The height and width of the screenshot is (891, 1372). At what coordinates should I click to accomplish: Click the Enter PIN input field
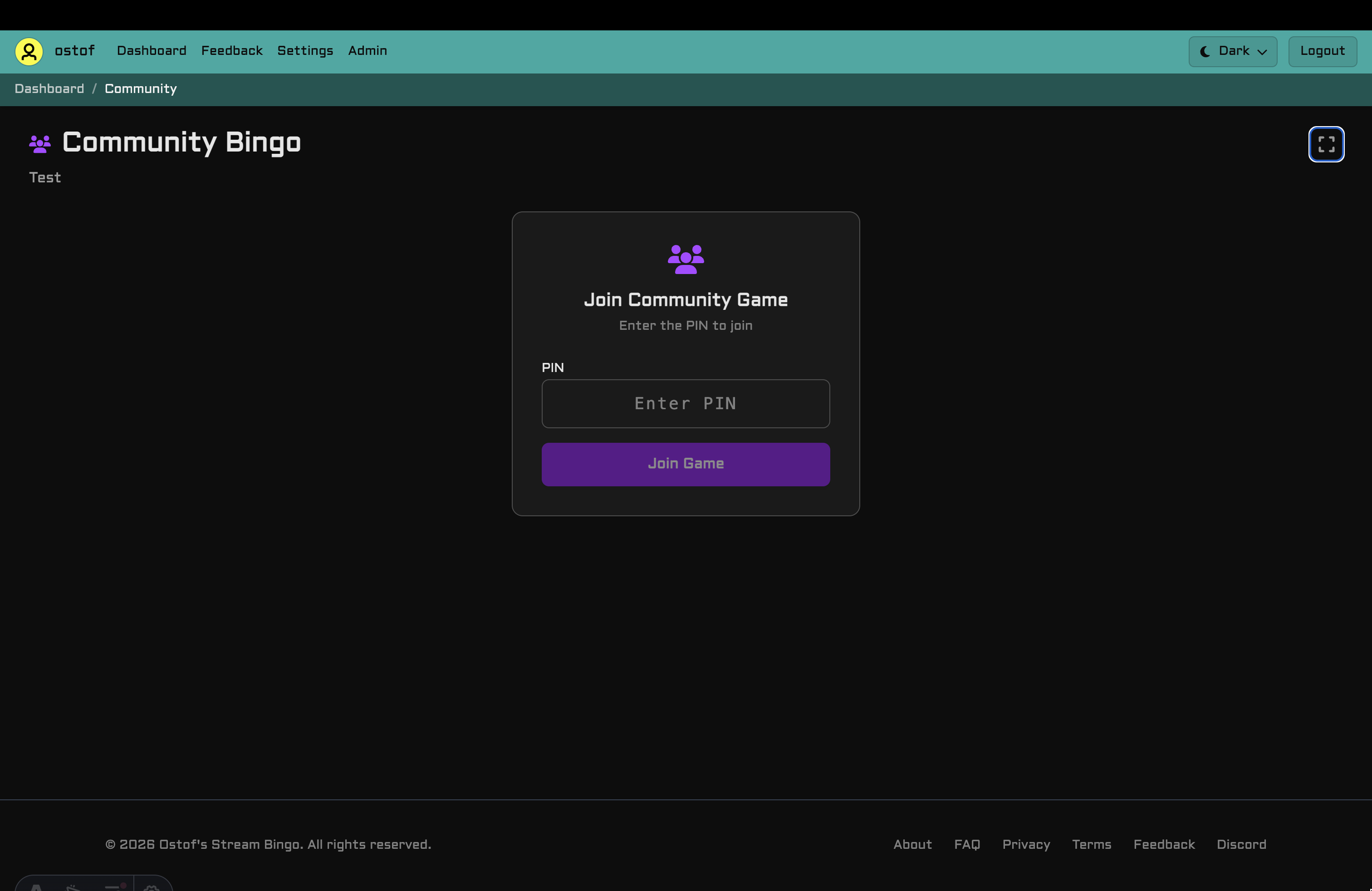click(x=686, y=403)
